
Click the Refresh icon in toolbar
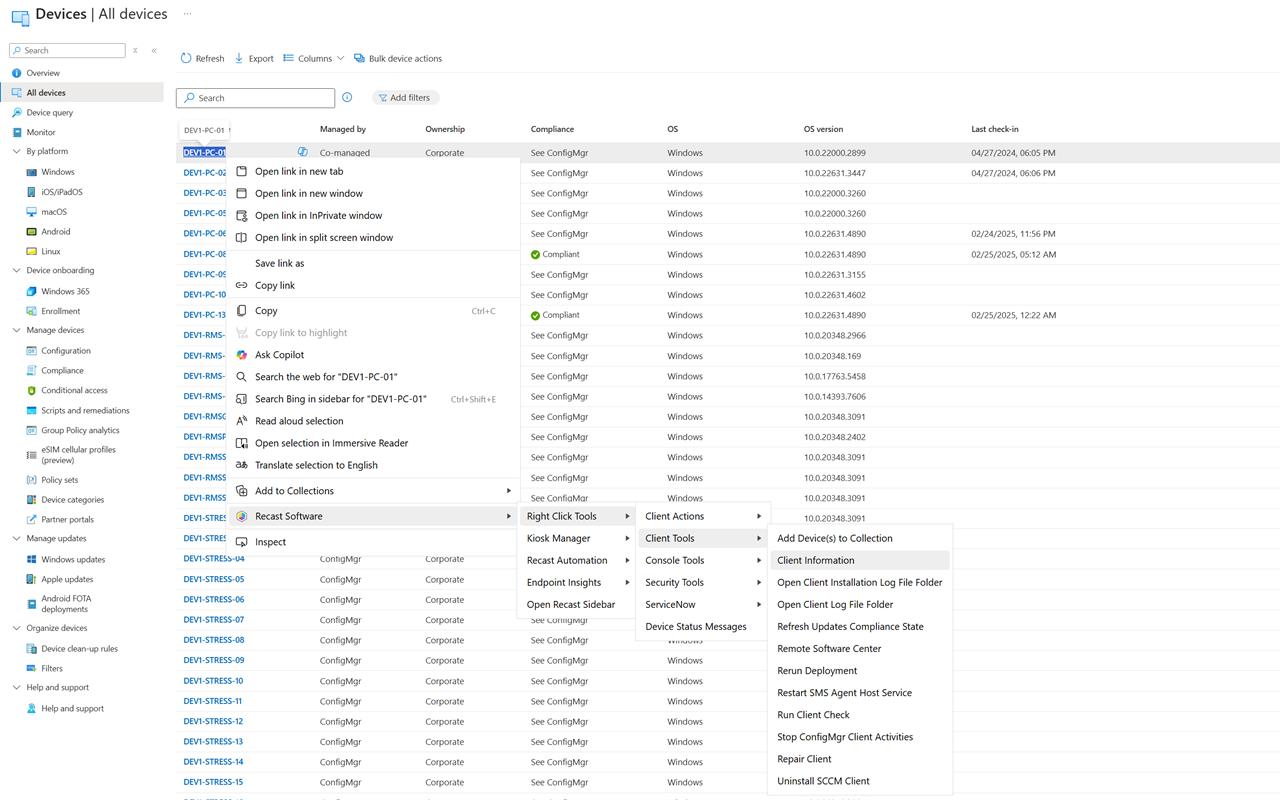[x=186, y=58]
